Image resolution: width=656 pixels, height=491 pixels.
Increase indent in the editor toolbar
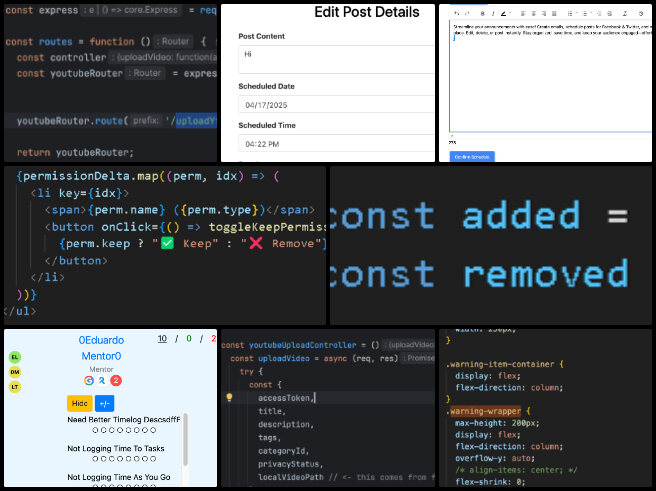coord(610,13)
